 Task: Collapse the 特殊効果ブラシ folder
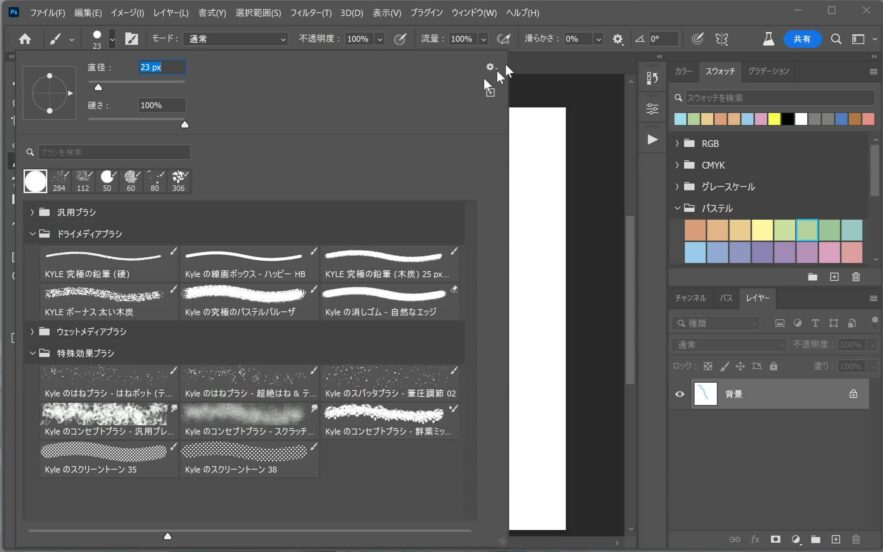(x=32, y=353)
